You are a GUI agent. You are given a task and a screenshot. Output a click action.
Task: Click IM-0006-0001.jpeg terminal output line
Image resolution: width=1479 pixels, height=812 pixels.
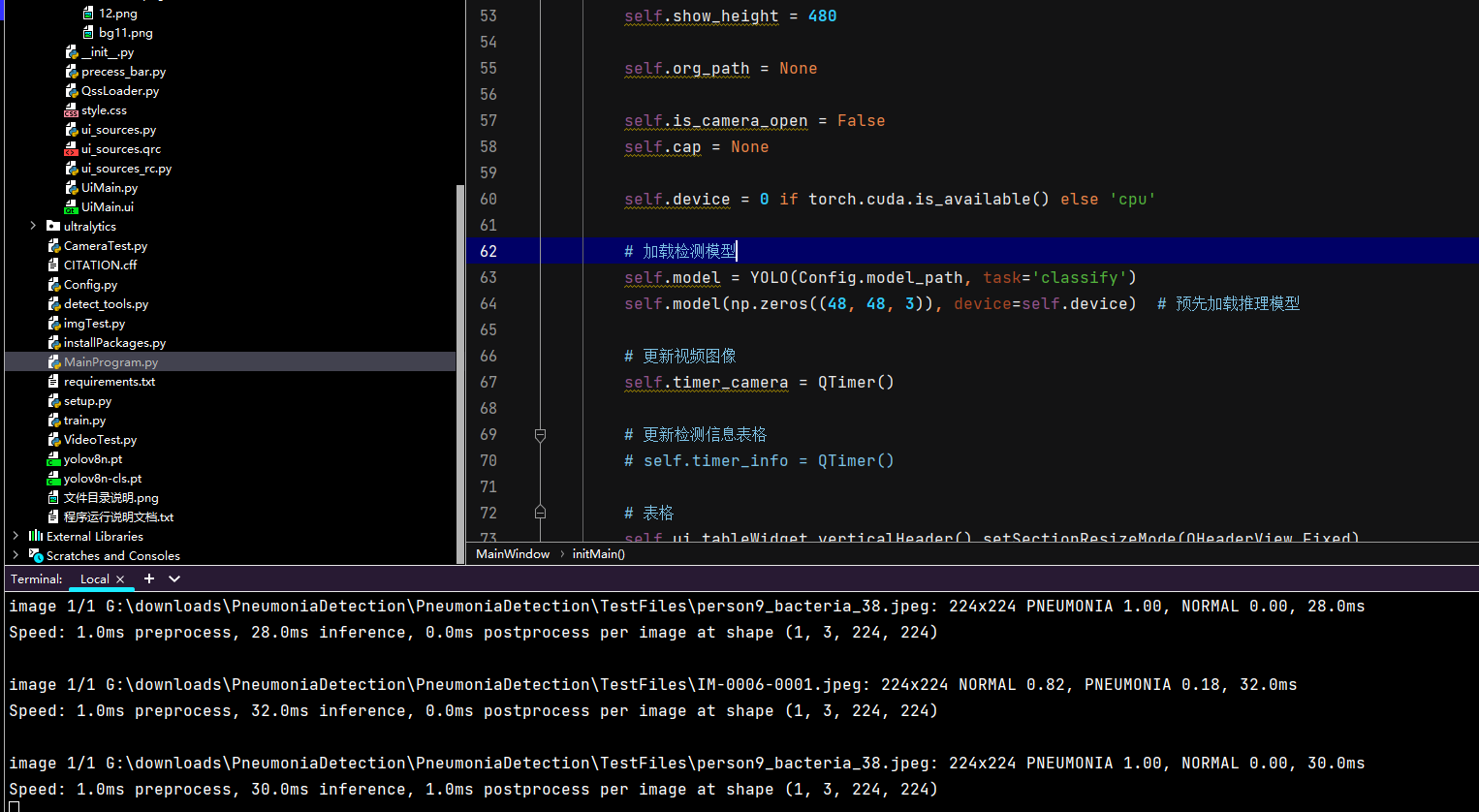[652, 684]
